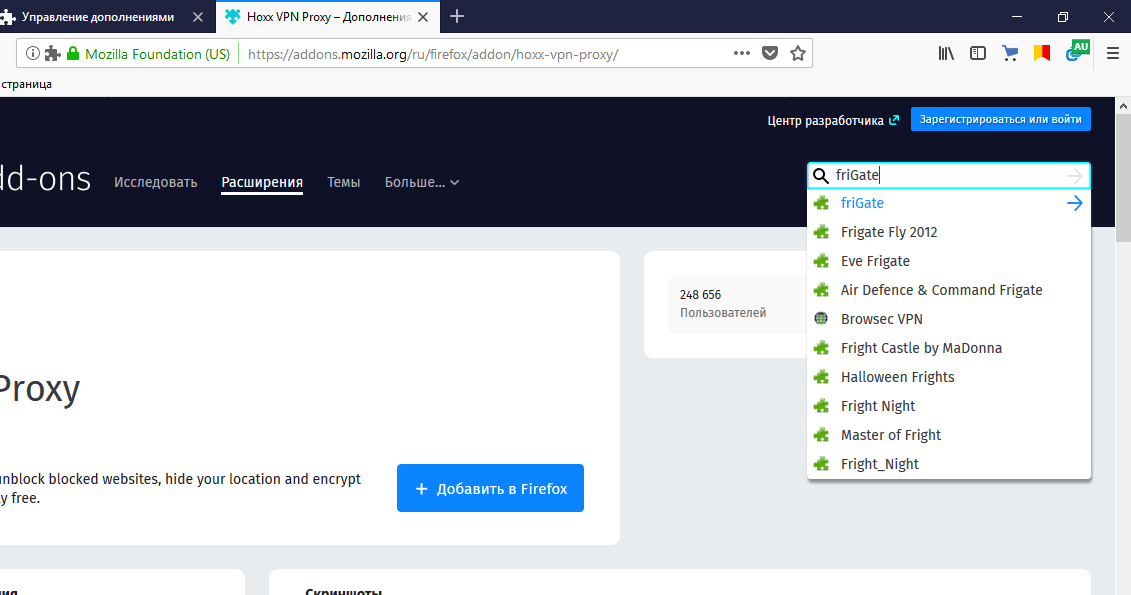
Task: Bookmark this page with the star
Action: point(798,53)
